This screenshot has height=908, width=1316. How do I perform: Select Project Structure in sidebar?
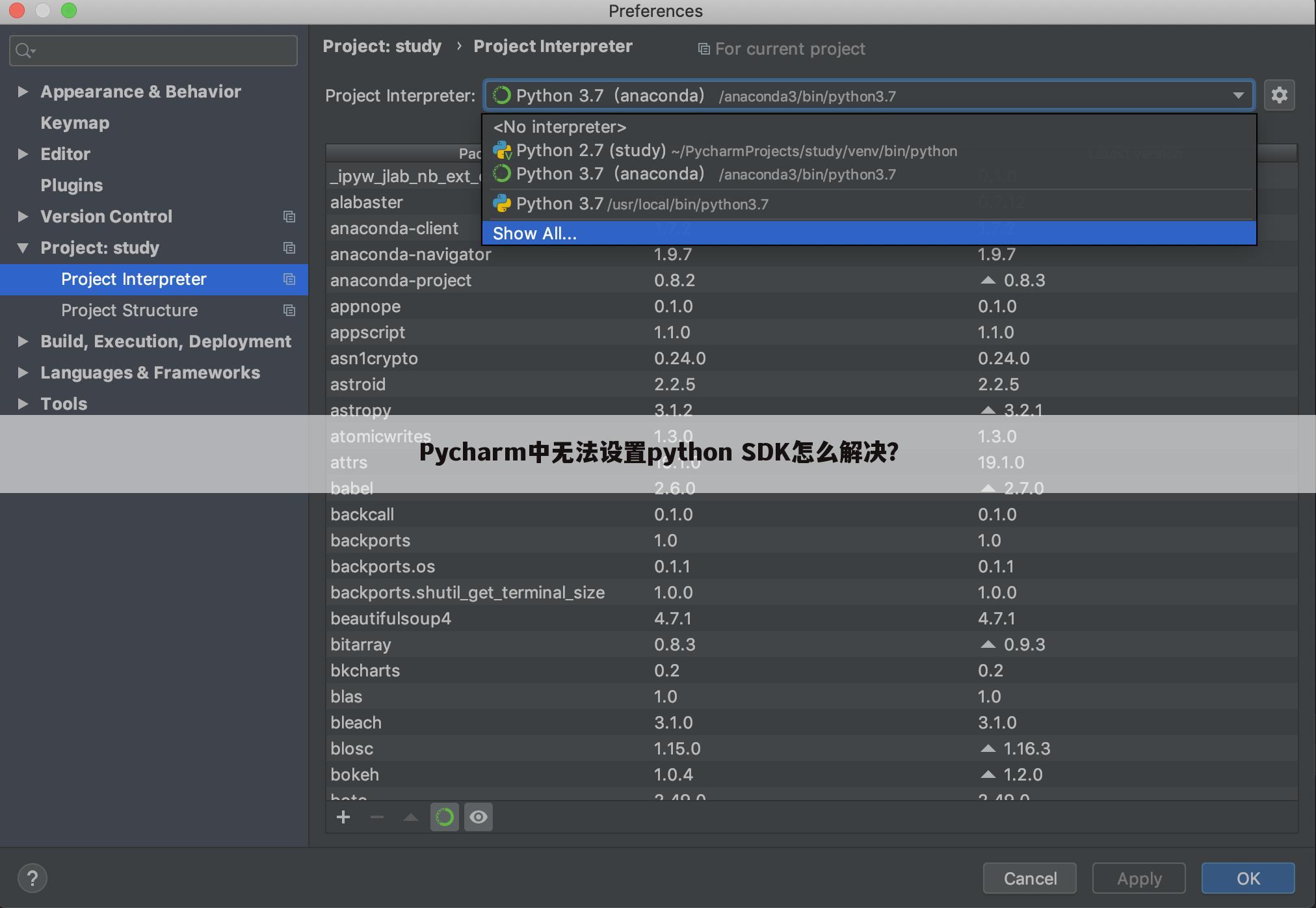[x=154, y=310]
